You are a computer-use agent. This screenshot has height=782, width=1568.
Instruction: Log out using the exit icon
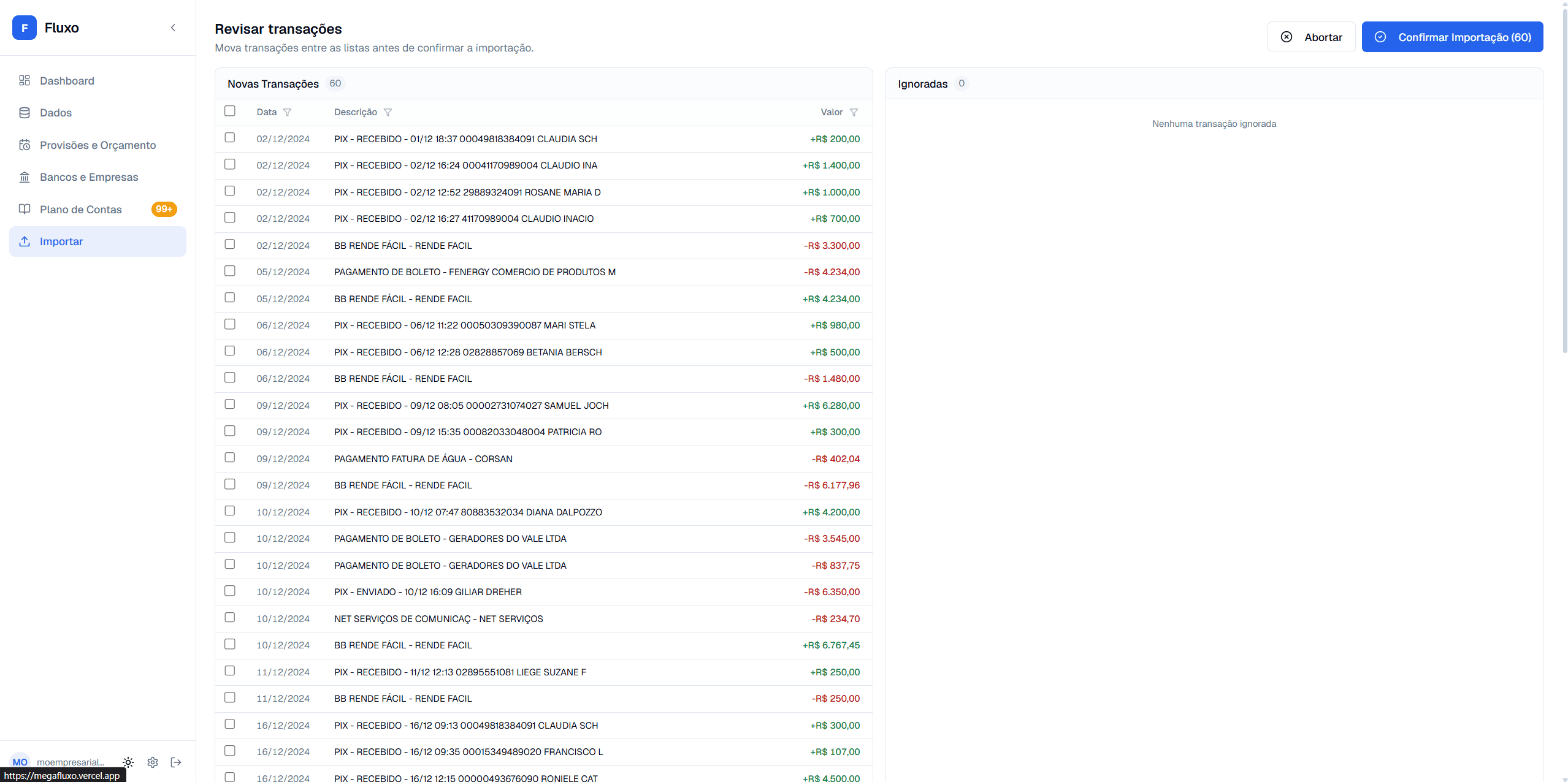[176, 762]
